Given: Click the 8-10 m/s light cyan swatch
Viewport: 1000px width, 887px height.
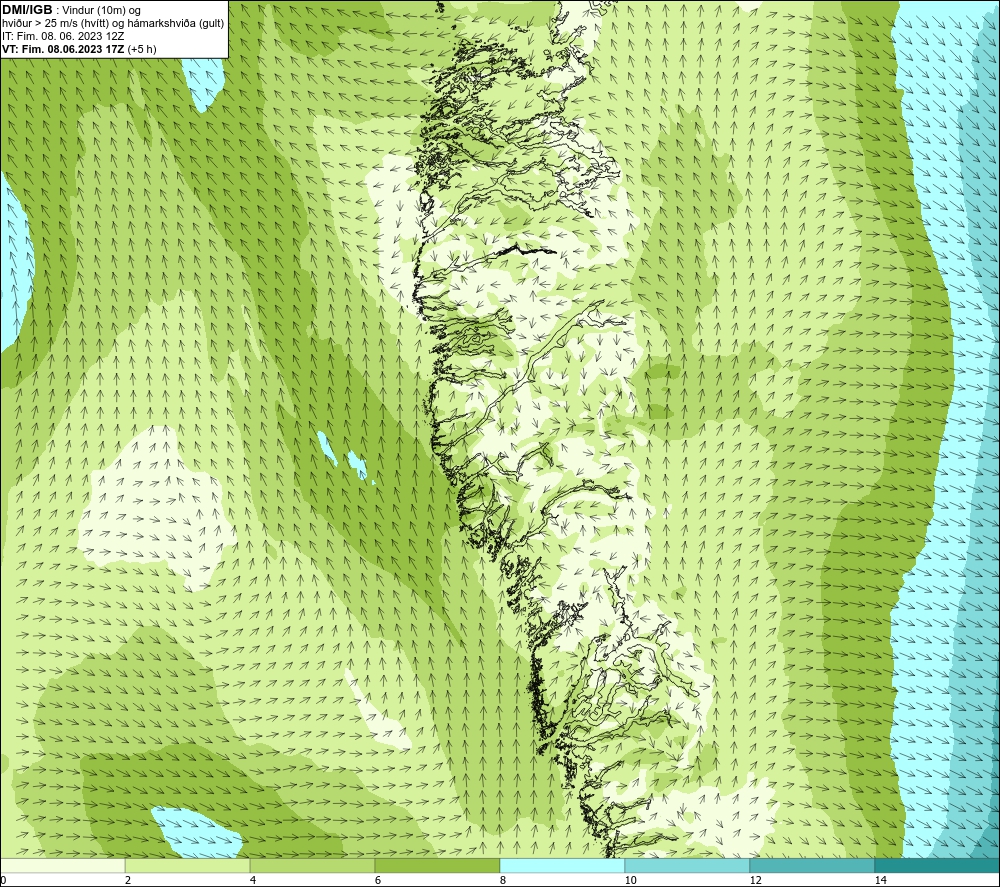Looking at the screenshot, I should coord(562,866).
